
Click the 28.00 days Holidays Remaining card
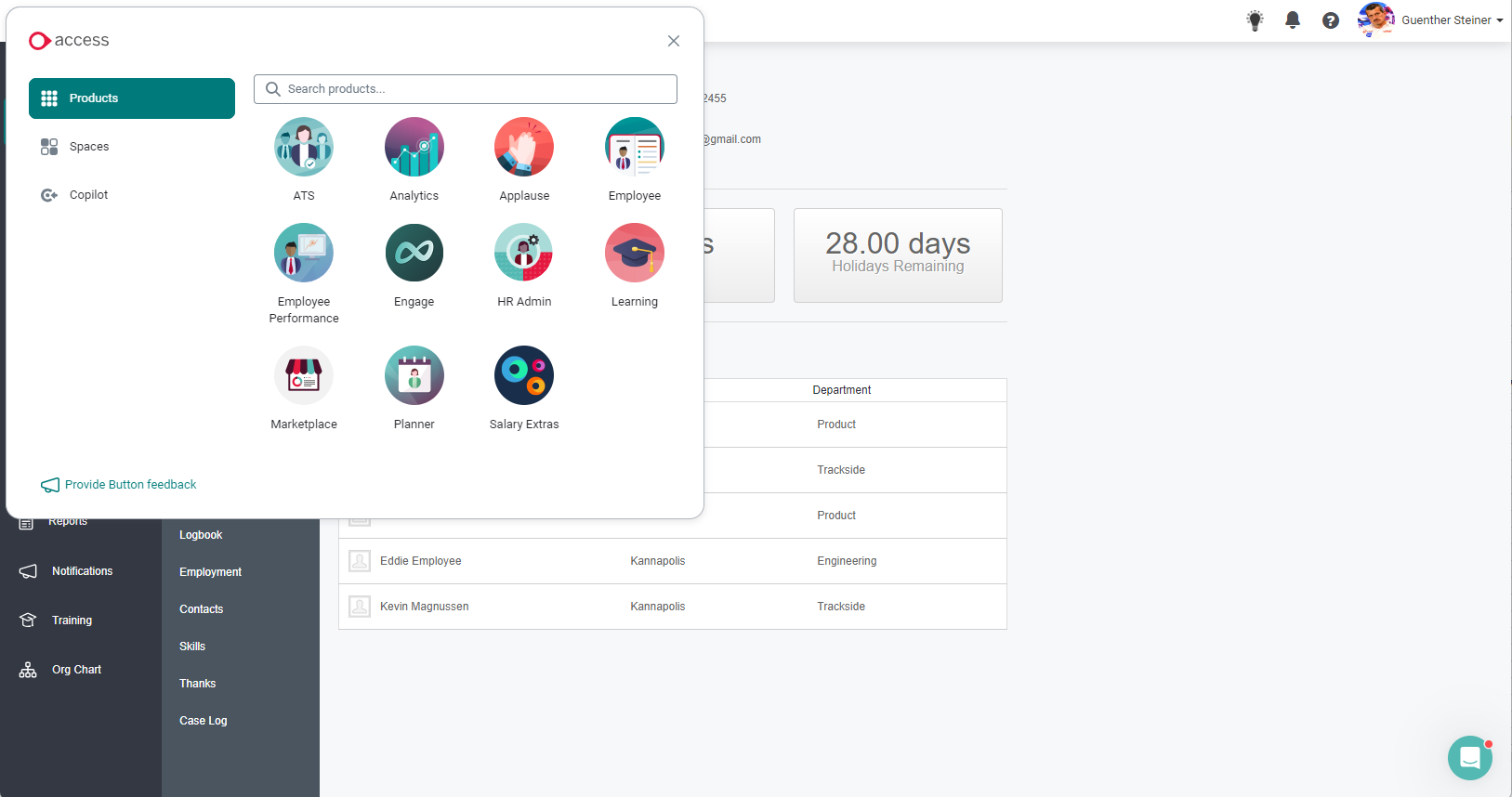pos(898,255)
